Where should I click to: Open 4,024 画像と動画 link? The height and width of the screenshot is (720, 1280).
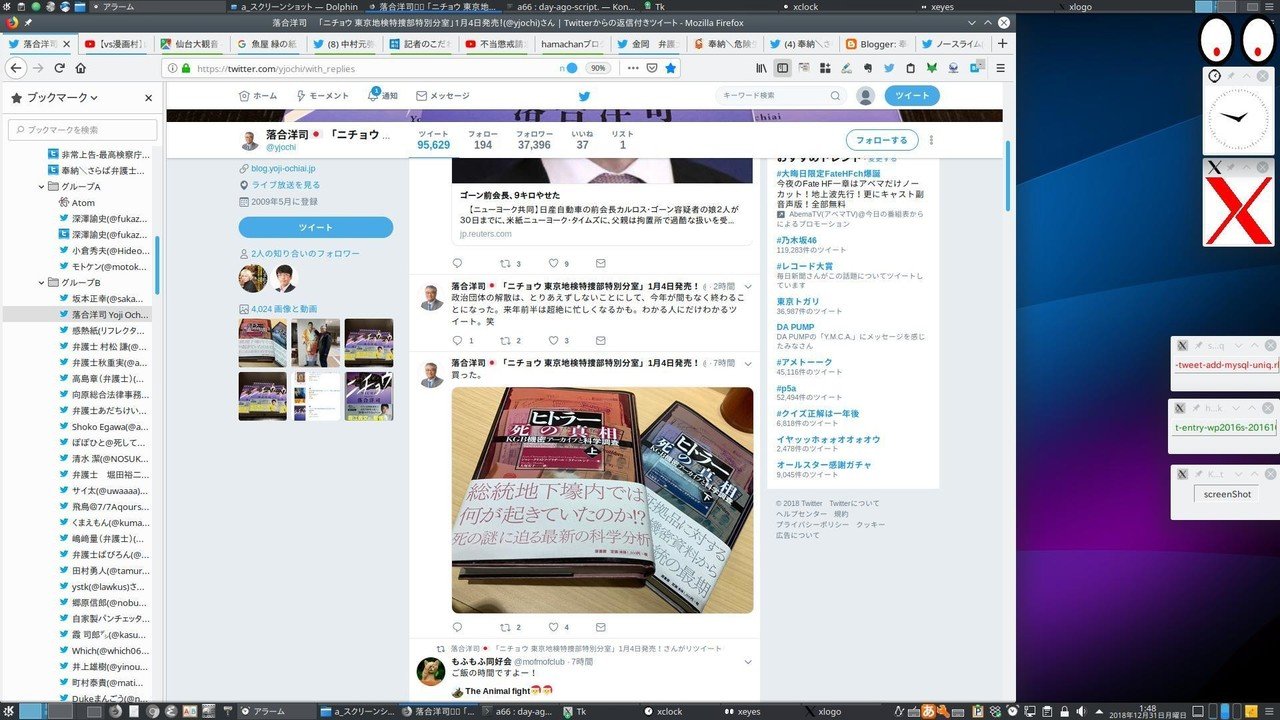pyautogui.click(x=284, y=309)
